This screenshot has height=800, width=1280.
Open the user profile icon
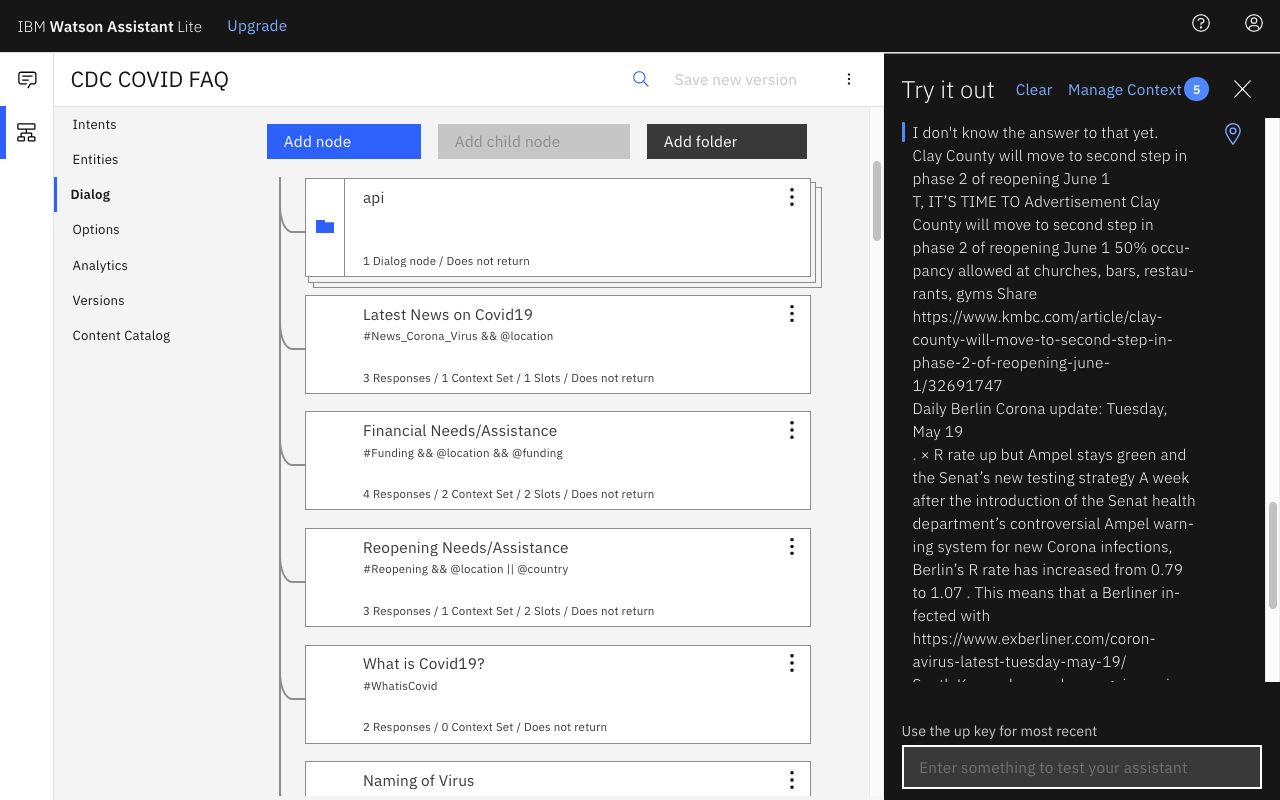click(1254, 23)
